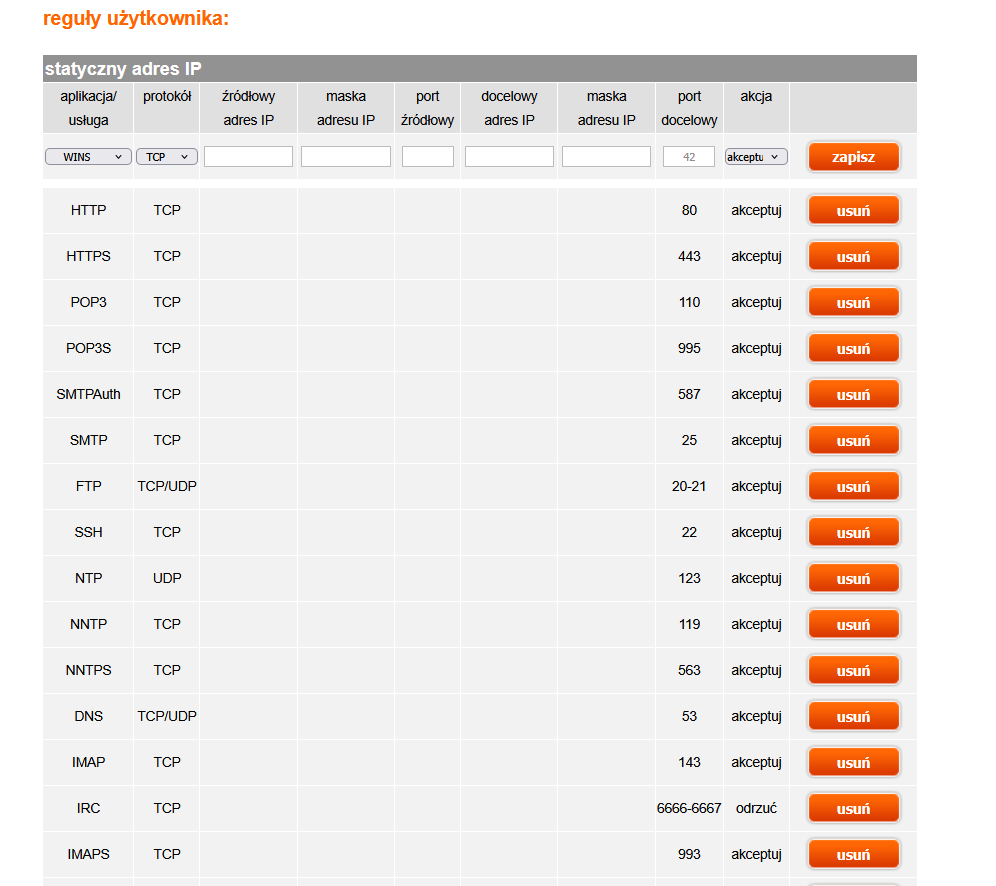
Task: Click the port docelowy field showing 42
Action: (x=689, y=157)
